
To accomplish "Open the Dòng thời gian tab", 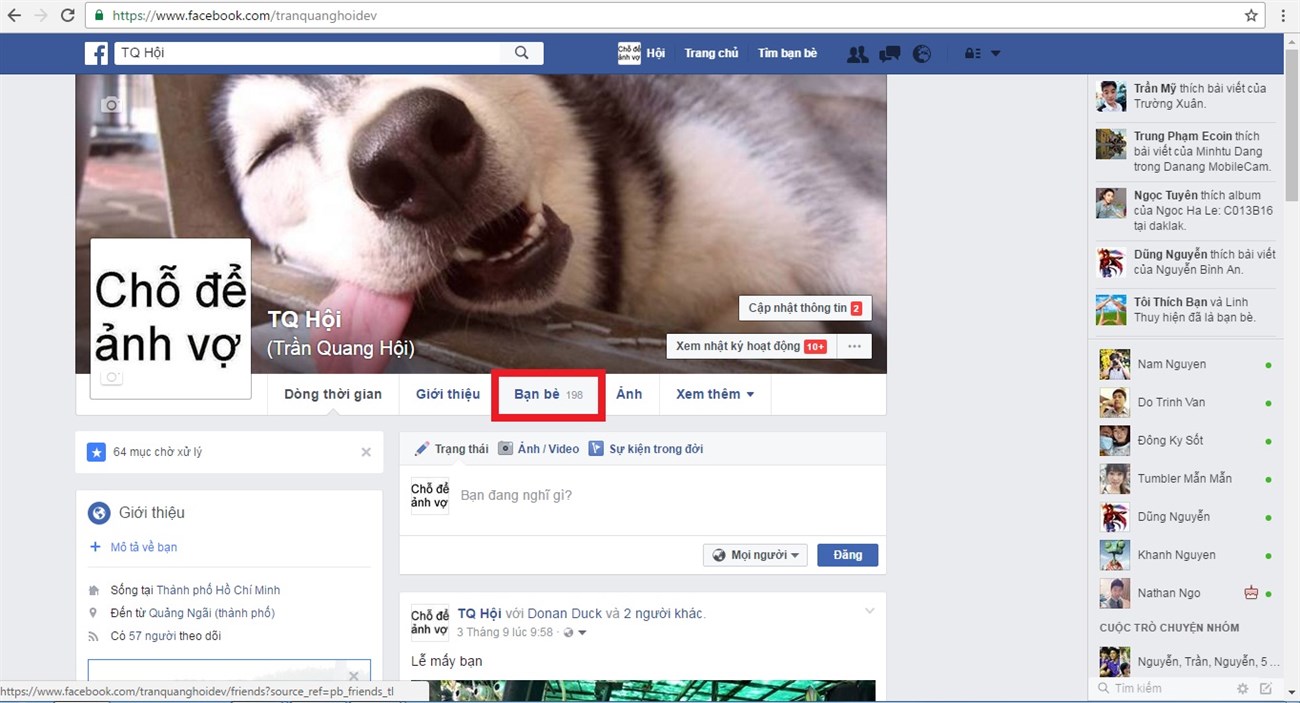I will pyautogui.click(x=333, y=394).
